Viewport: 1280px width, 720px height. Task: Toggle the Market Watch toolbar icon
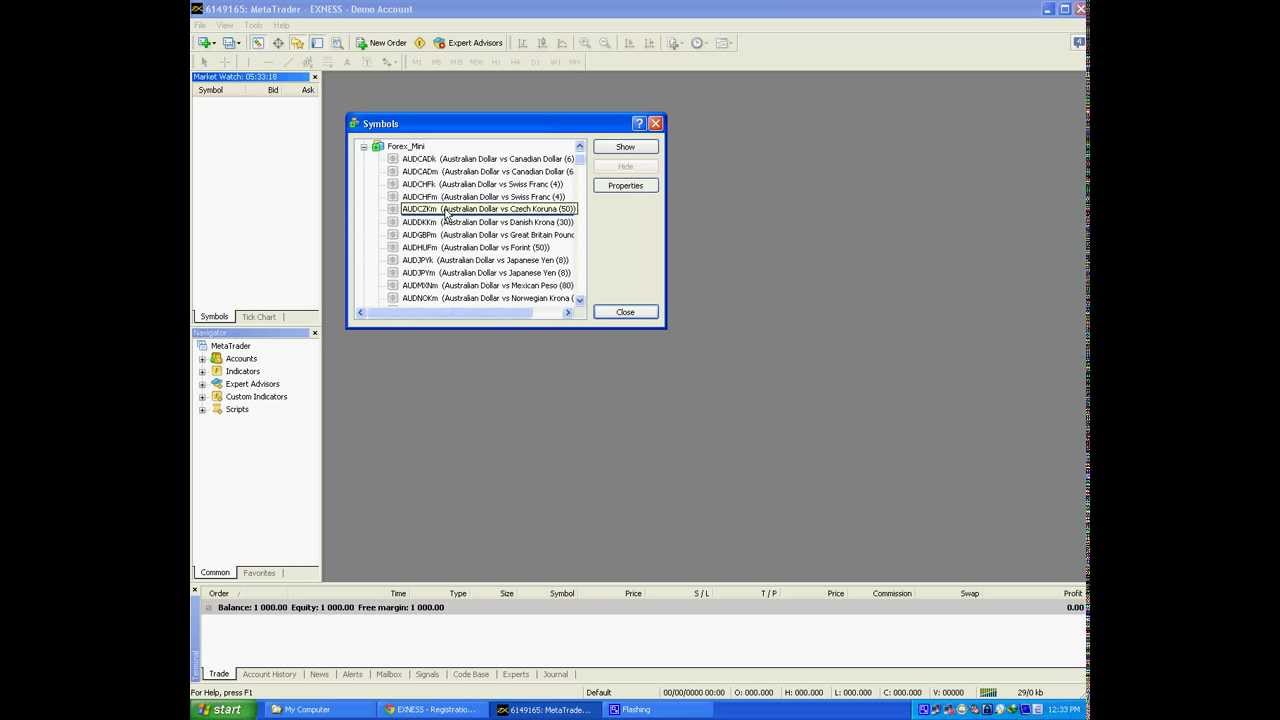coord(257,43)
